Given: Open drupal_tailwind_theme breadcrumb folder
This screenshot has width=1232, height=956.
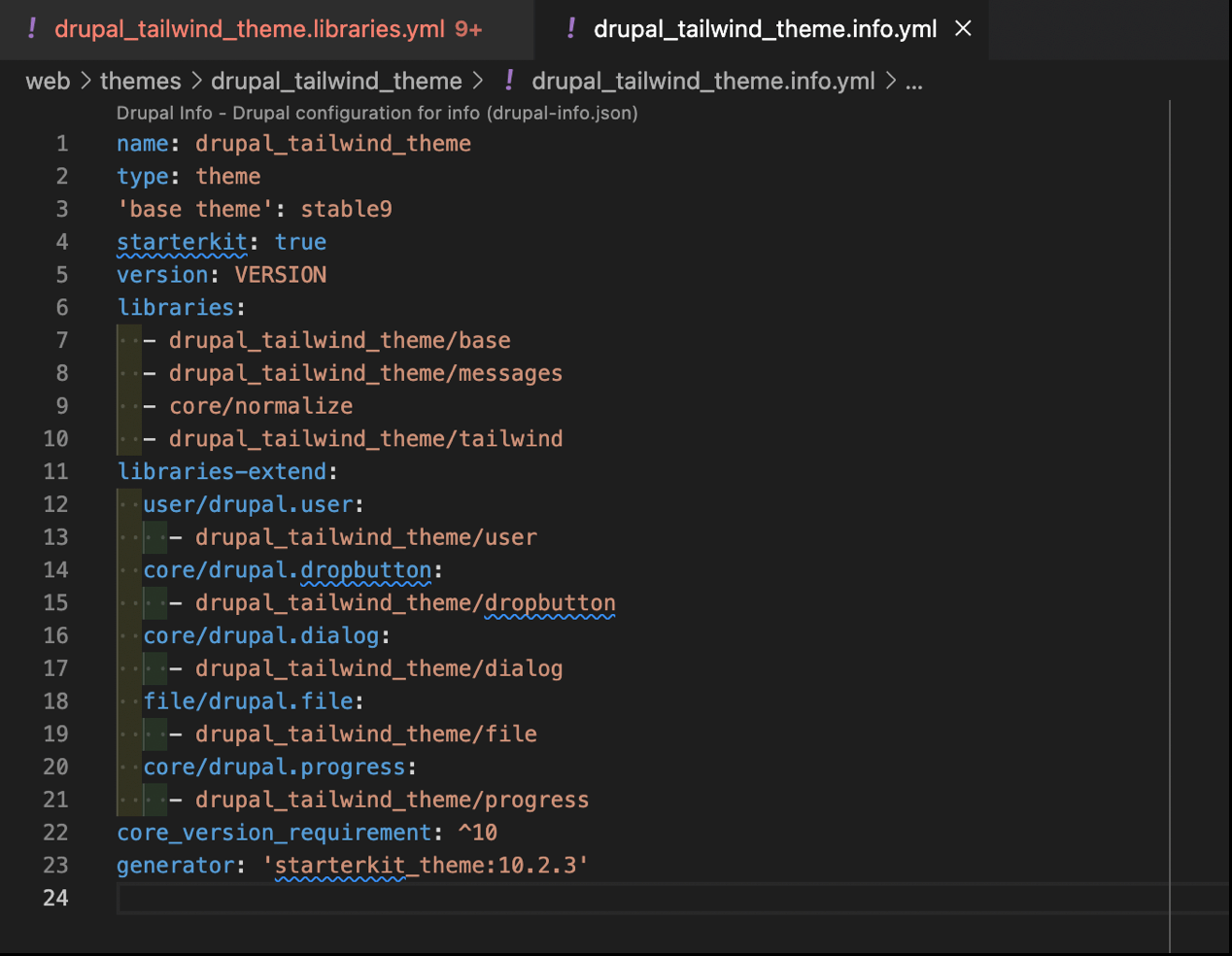Looking at the screenshot, I should 336,81.
